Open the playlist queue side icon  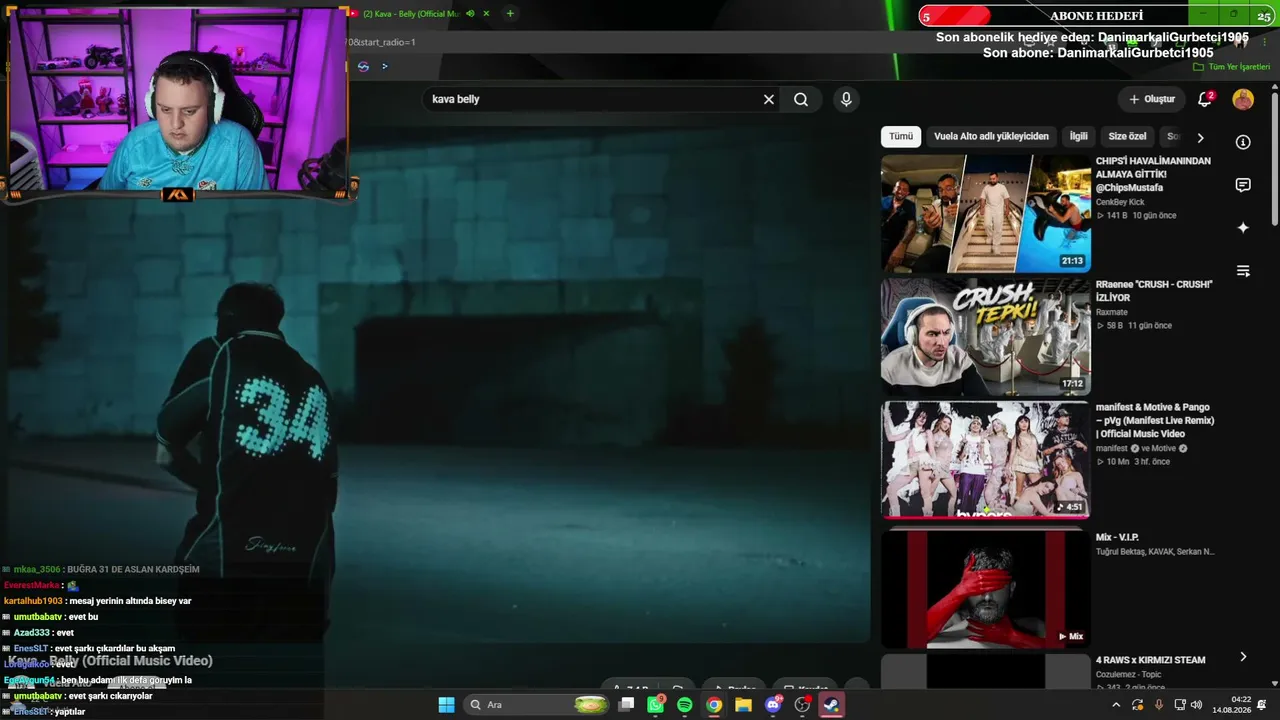pos(1243,271)
